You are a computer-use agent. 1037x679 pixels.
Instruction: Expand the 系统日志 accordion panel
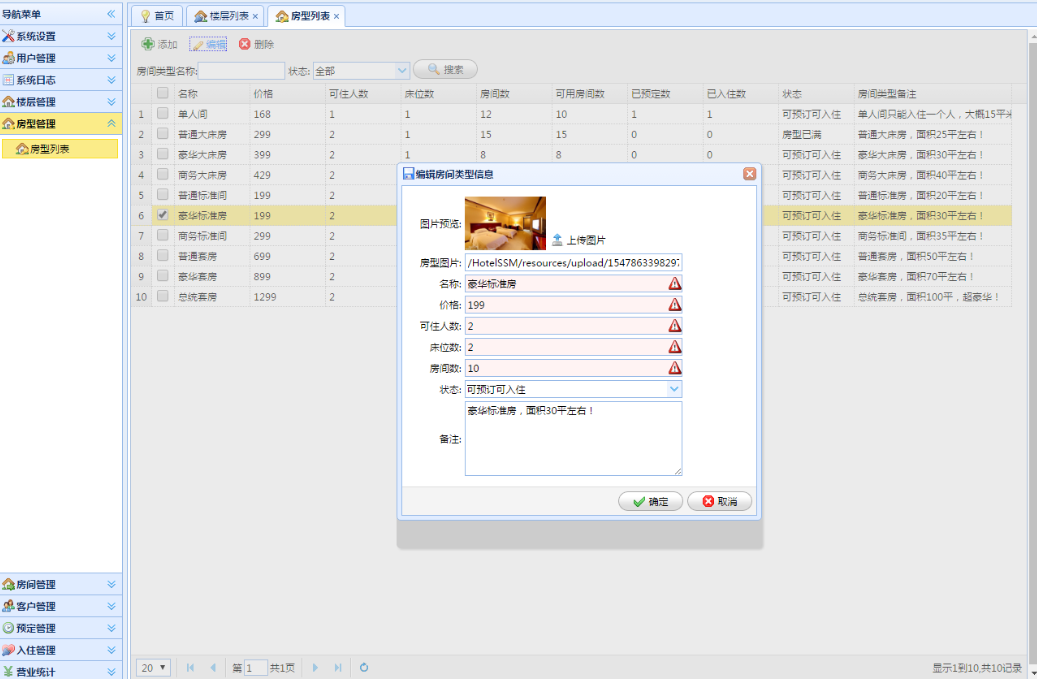tap(61, 80)
